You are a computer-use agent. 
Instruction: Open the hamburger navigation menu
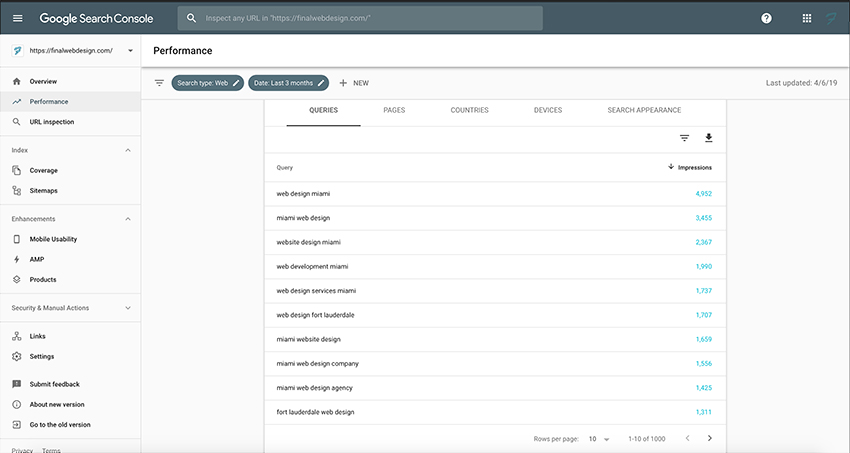tap(18, 18)
